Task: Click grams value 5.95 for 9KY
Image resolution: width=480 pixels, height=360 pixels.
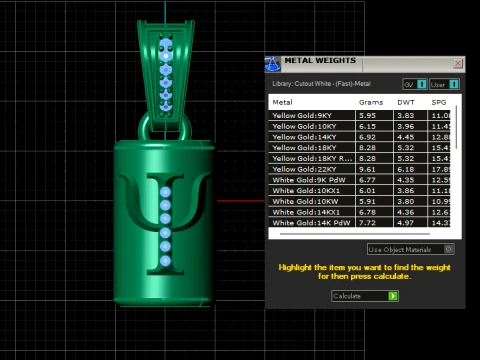Action: point(367,115)
